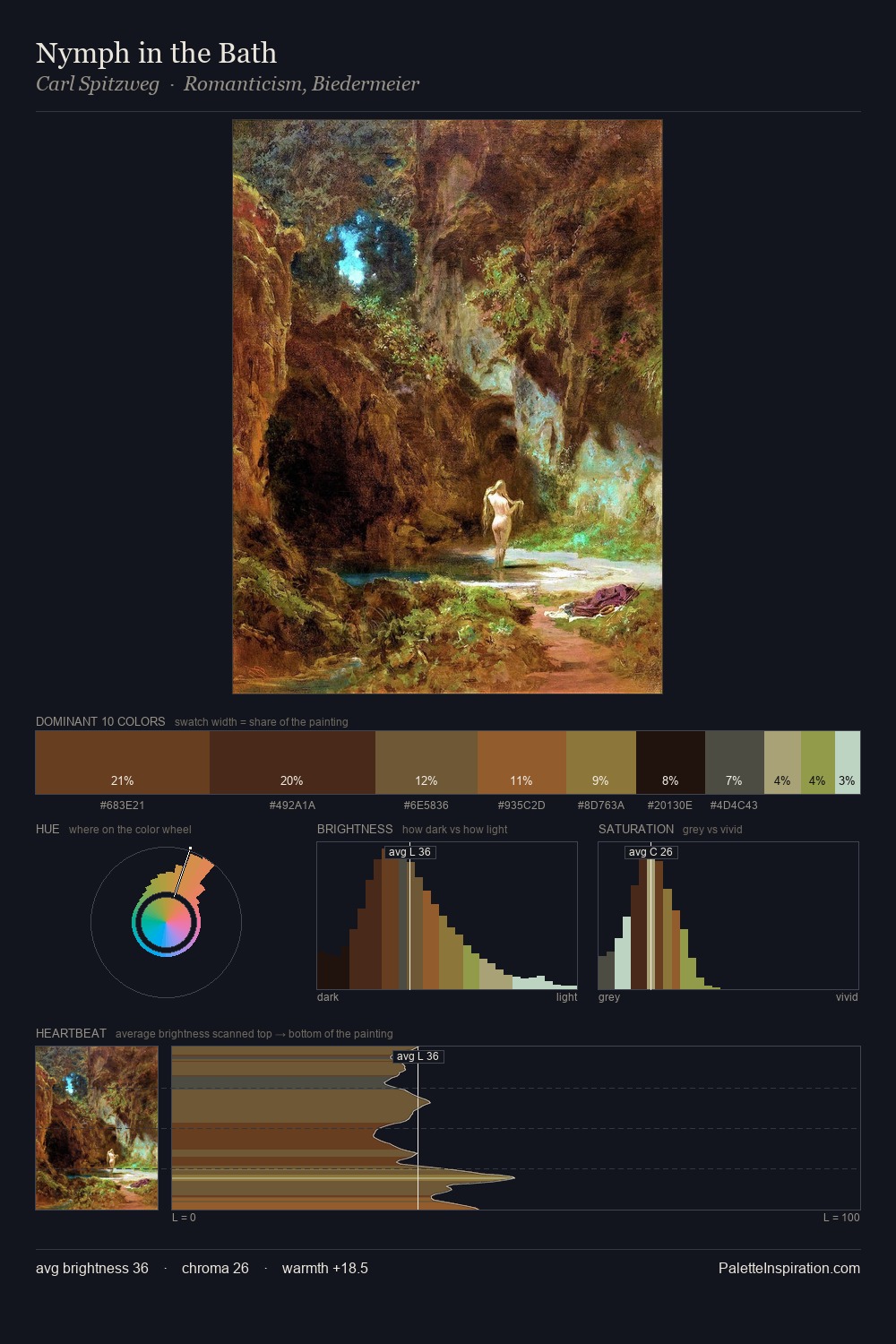Click hex label #4D4C43

tap(734, 806)
